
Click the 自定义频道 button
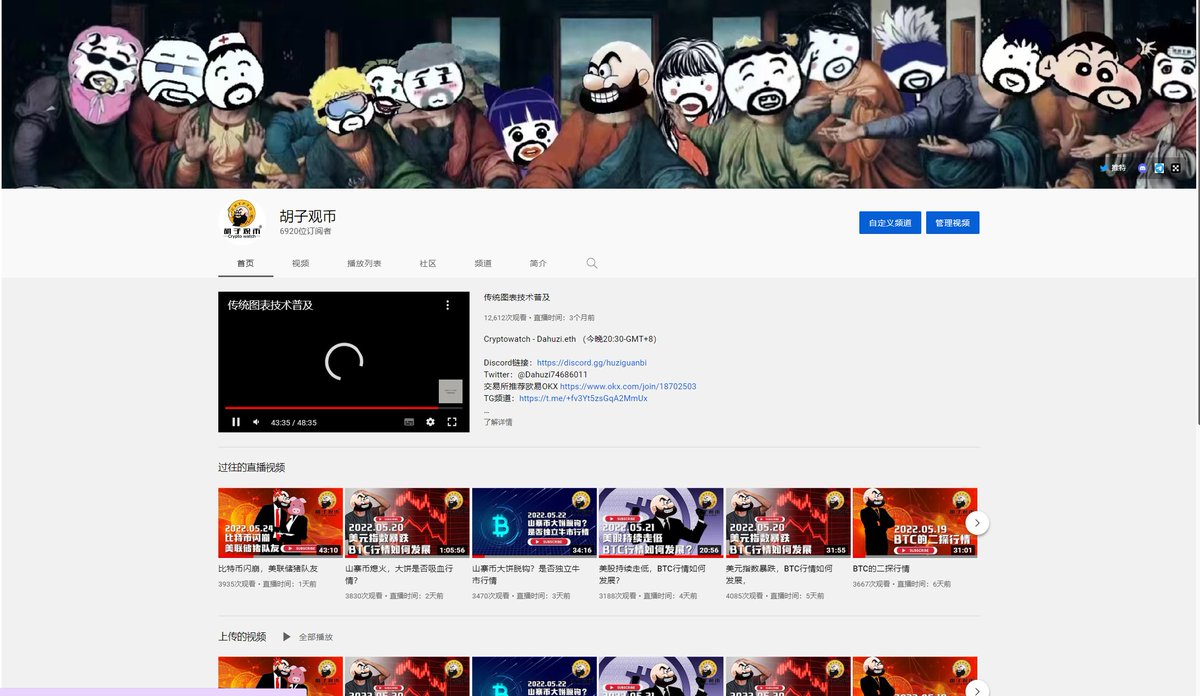click(890, 223)
